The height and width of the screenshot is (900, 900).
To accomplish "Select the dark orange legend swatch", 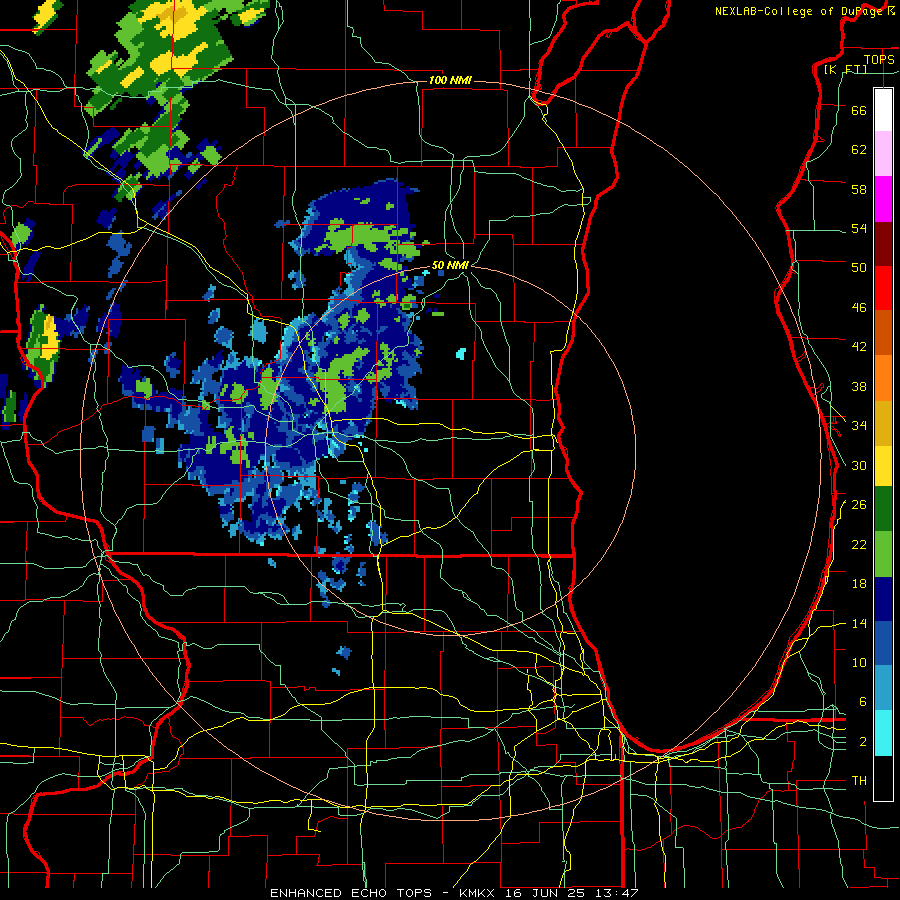I will pyautogui.click(x=883, y=333).
